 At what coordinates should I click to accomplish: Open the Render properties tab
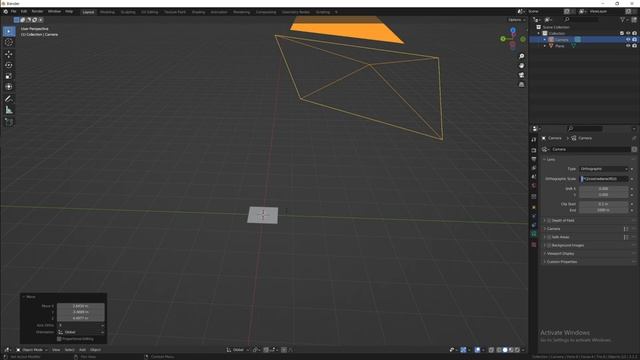coord(534,150)
